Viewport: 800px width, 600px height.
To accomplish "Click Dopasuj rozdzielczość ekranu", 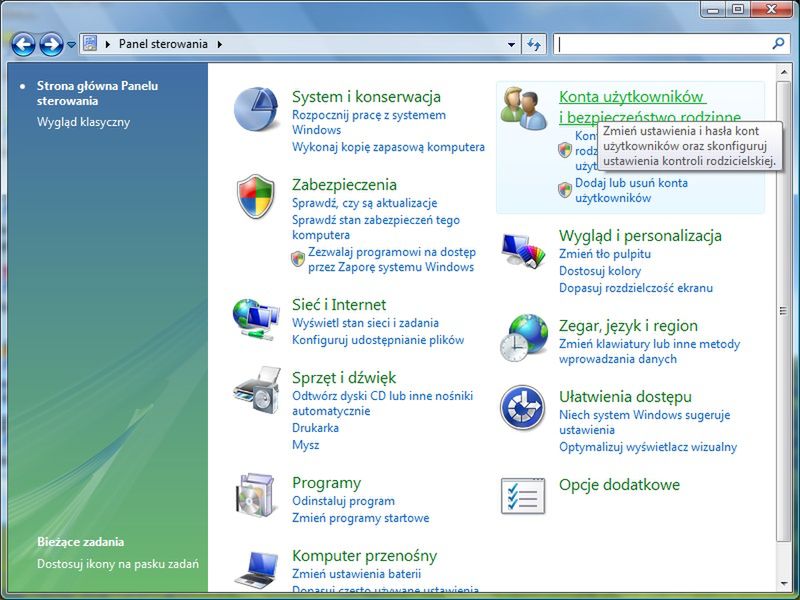I will [636, 288].
